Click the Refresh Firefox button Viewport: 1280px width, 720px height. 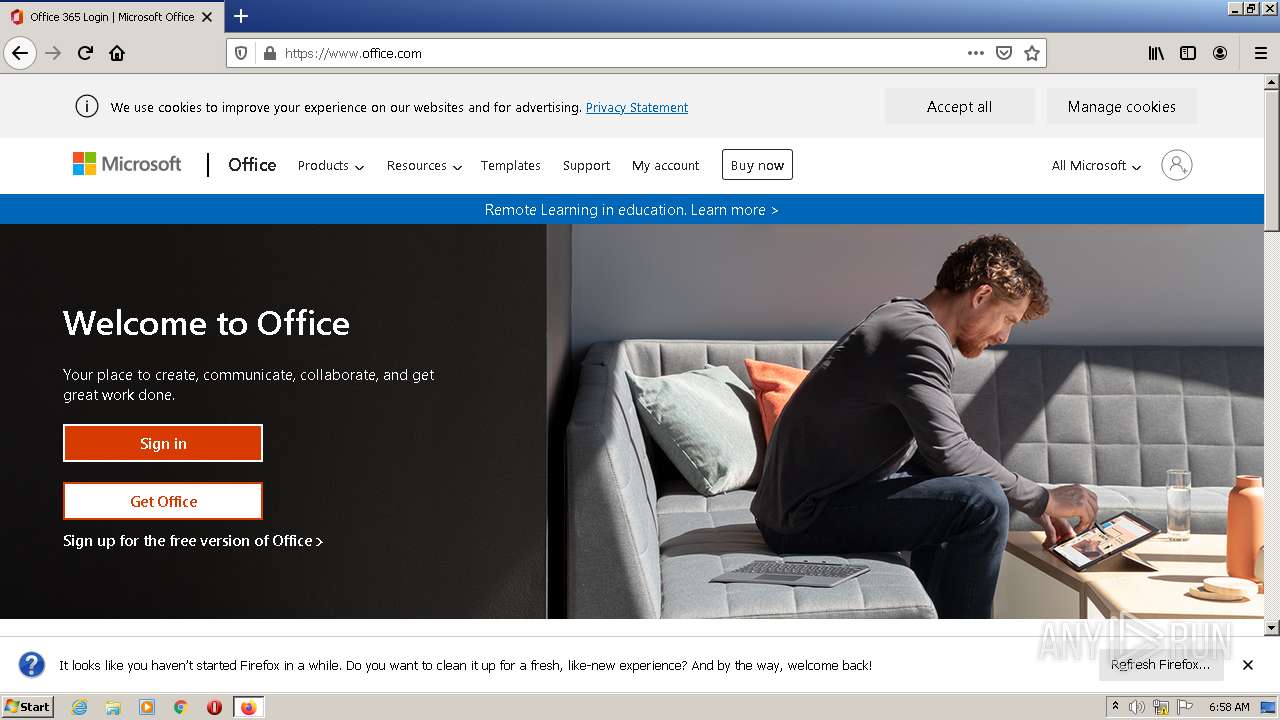click(1160, 665)
